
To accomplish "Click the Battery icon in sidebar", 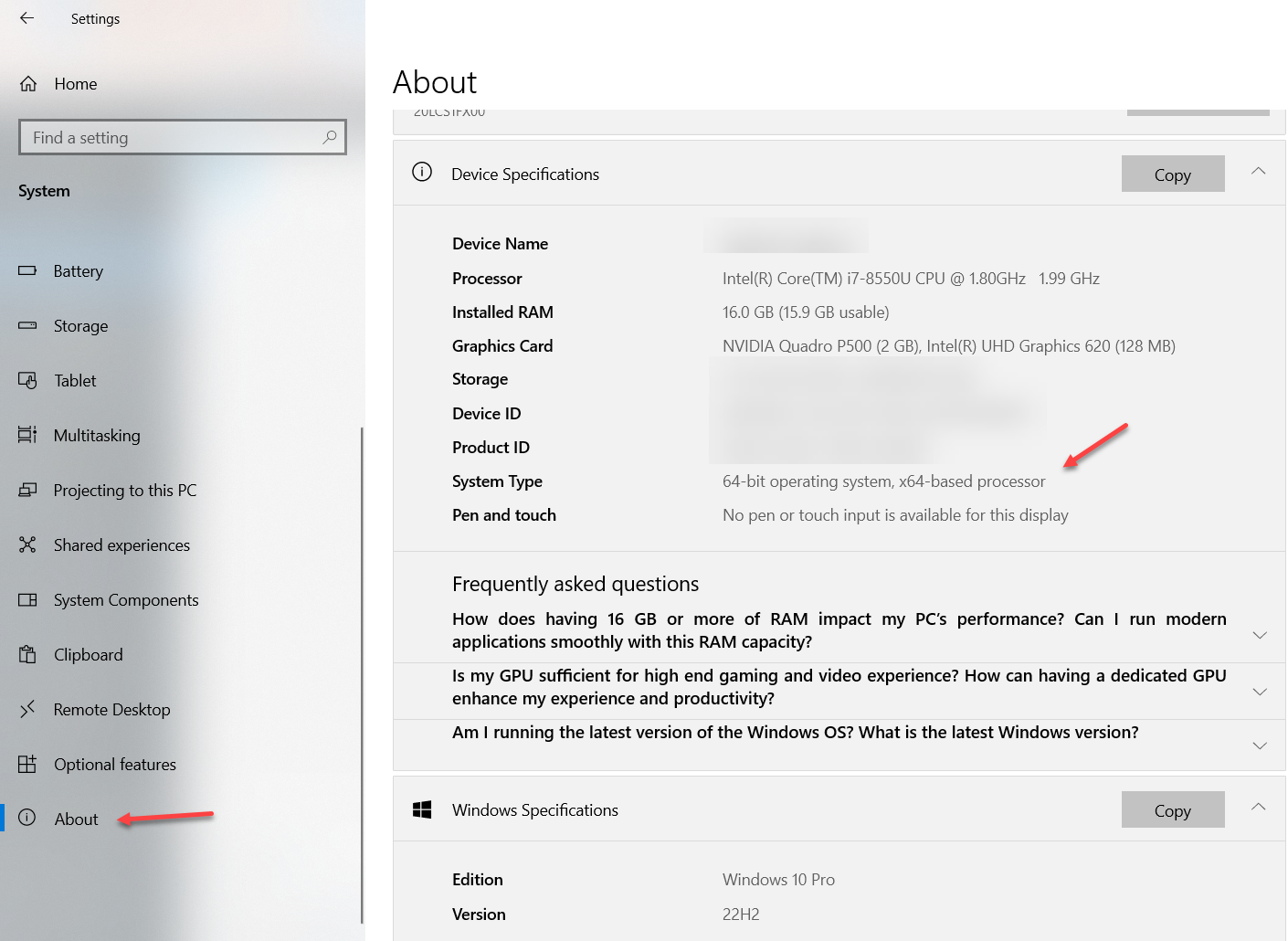I will point(27,271).
